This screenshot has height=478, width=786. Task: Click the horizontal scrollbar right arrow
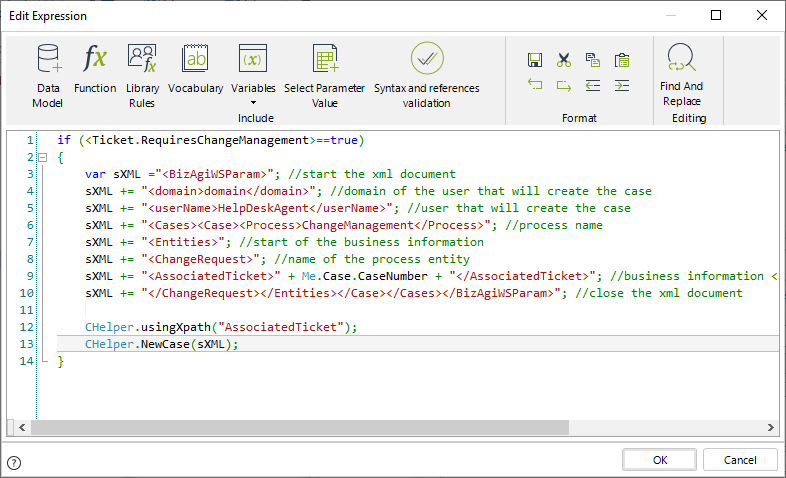(770, 427)
